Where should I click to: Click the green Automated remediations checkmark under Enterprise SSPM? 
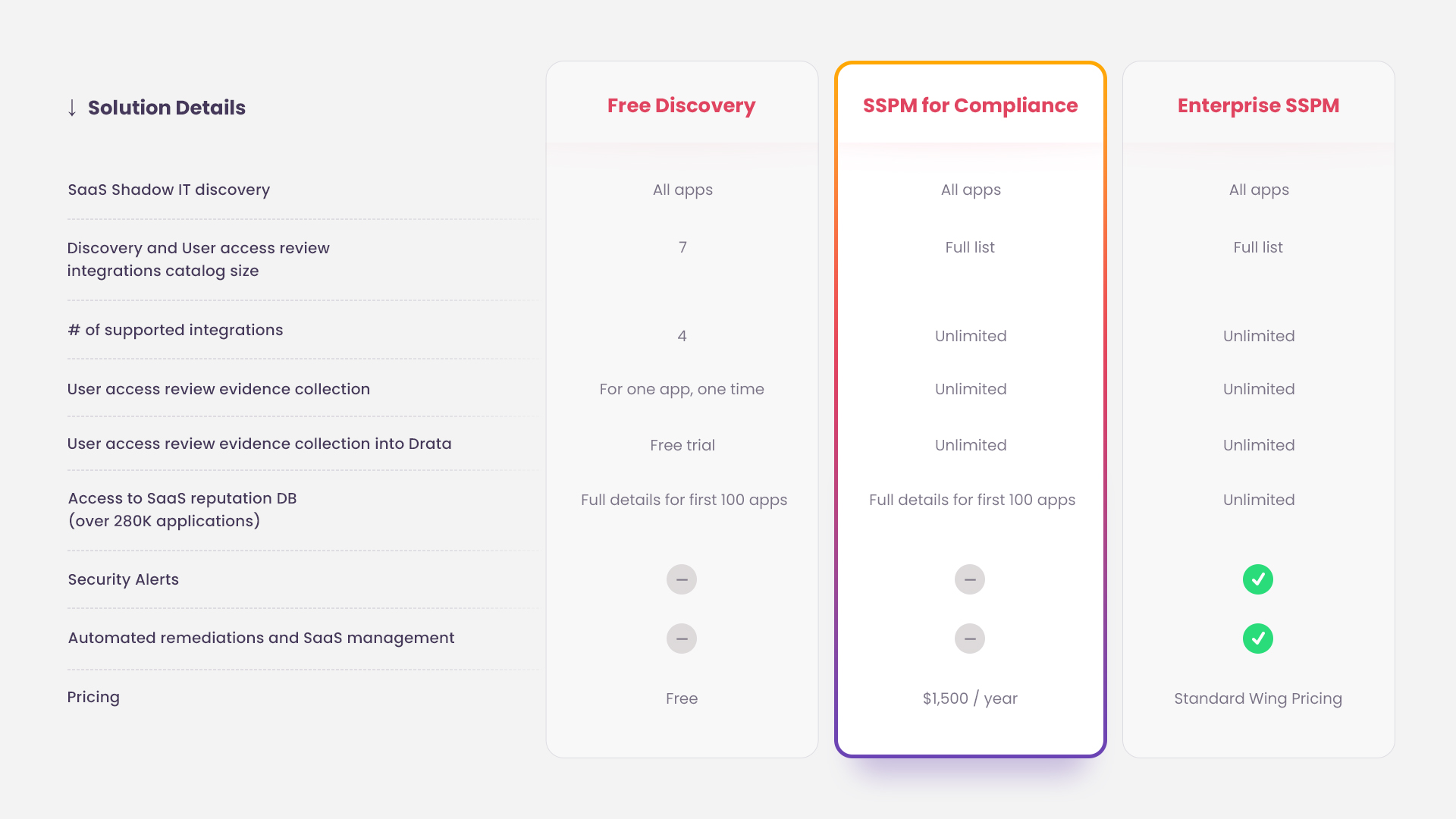coord(1258,639)
